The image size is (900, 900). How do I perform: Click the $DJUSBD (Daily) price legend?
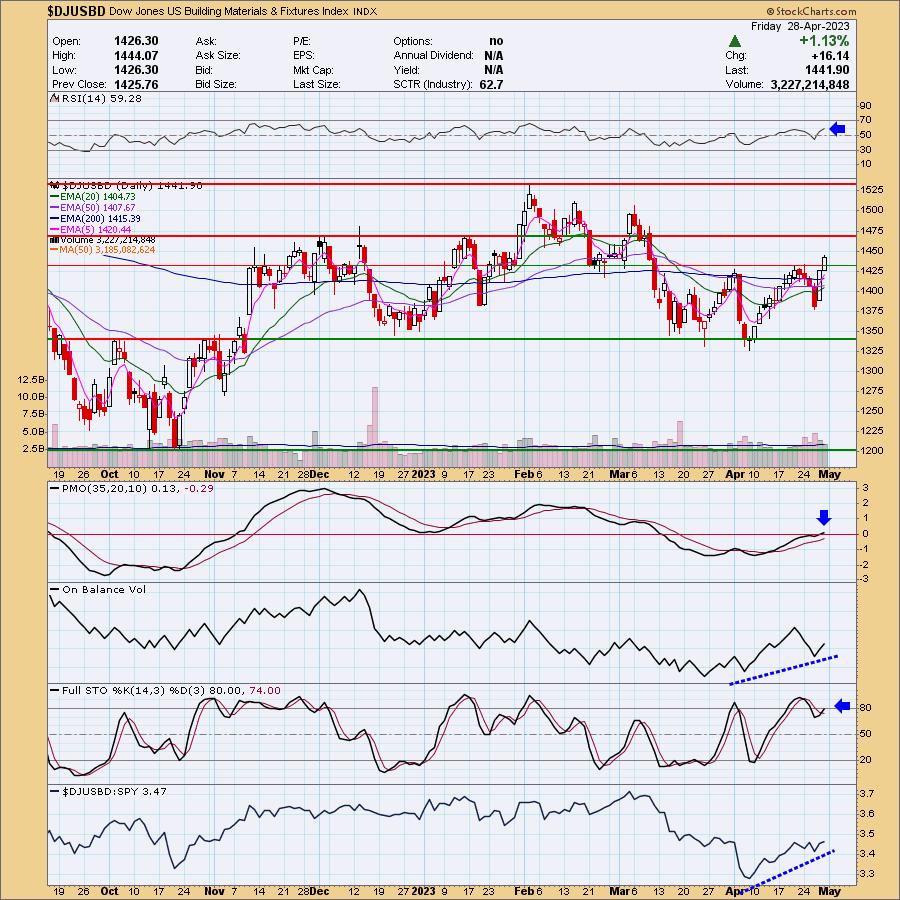[x=126, y=185]
